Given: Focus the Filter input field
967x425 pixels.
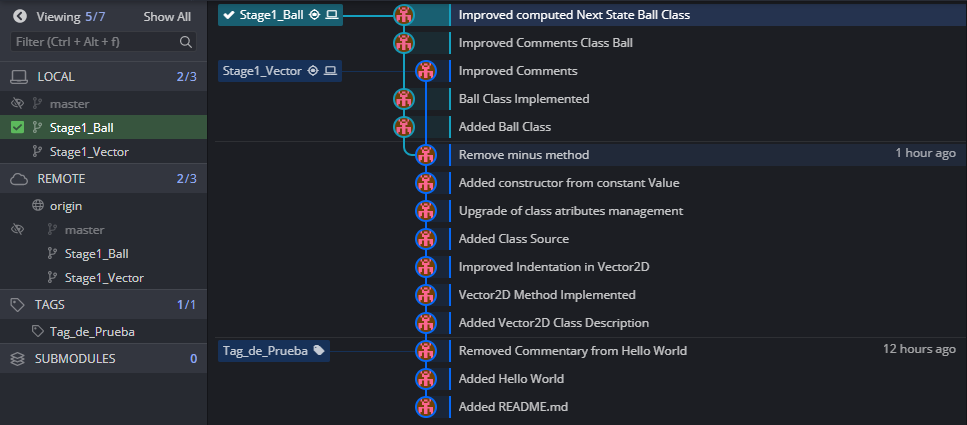Looking at the screenshot, I should [x=95, y=42].
